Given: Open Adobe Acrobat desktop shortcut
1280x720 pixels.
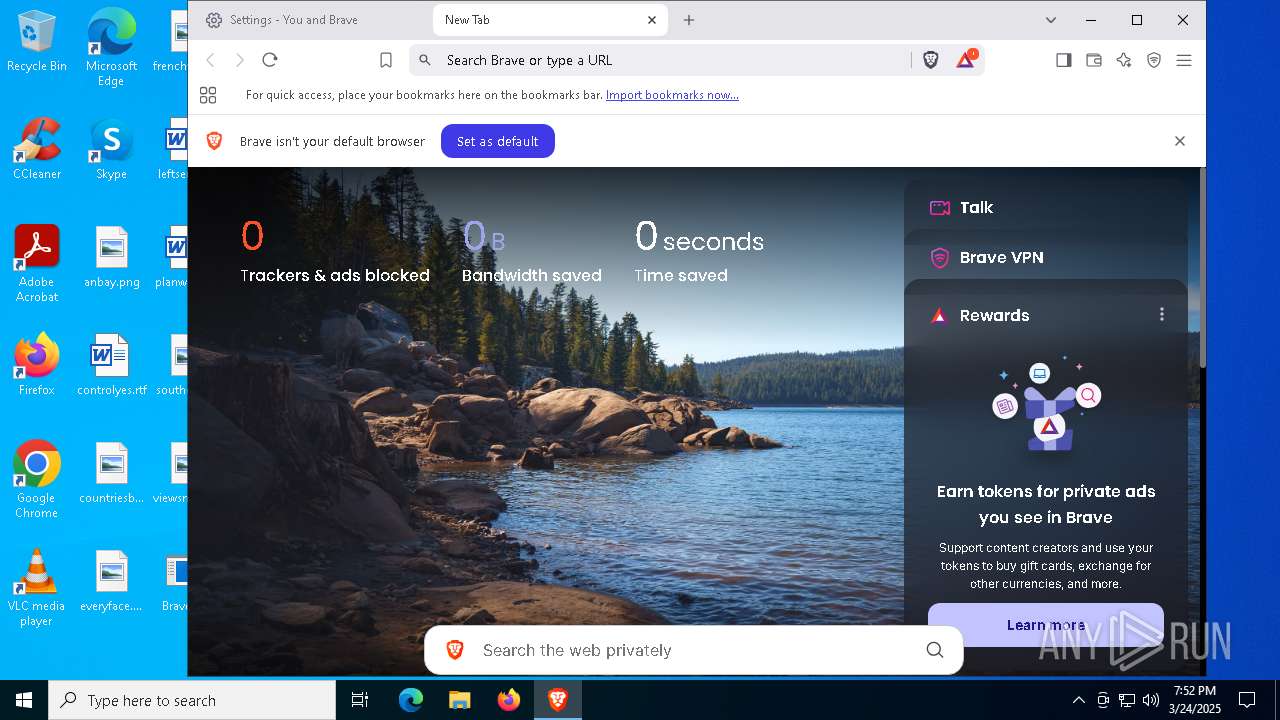Looking at the screenshot, I should (x=37, y=264).
